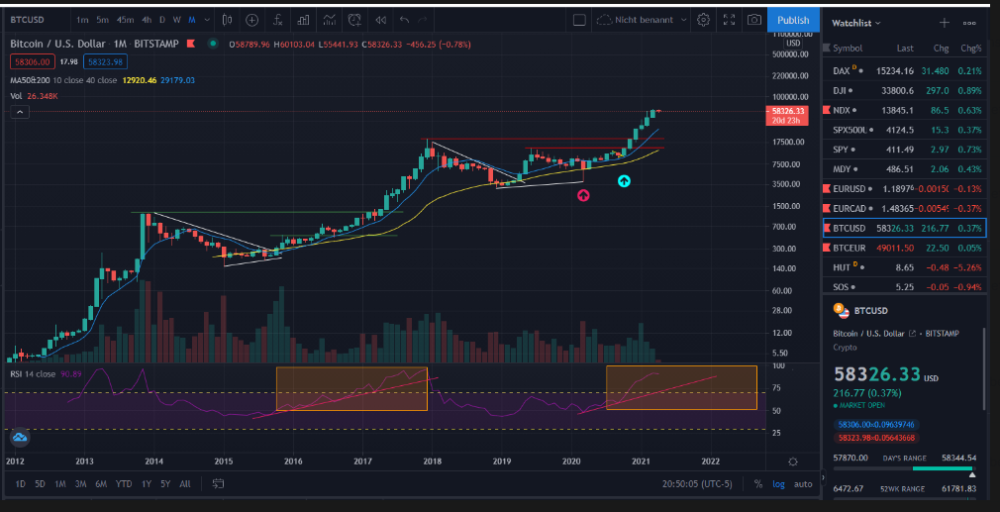Screen dimensions: 1000x512
Task: Toggle percent scale mode
Action: 758,484
